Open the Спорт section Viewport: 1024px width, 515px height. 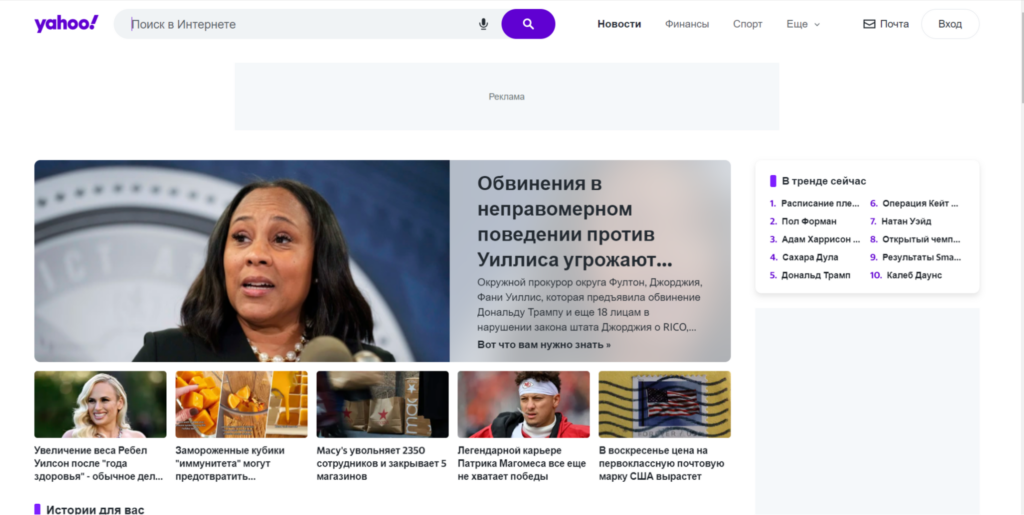tap(747, 24)
